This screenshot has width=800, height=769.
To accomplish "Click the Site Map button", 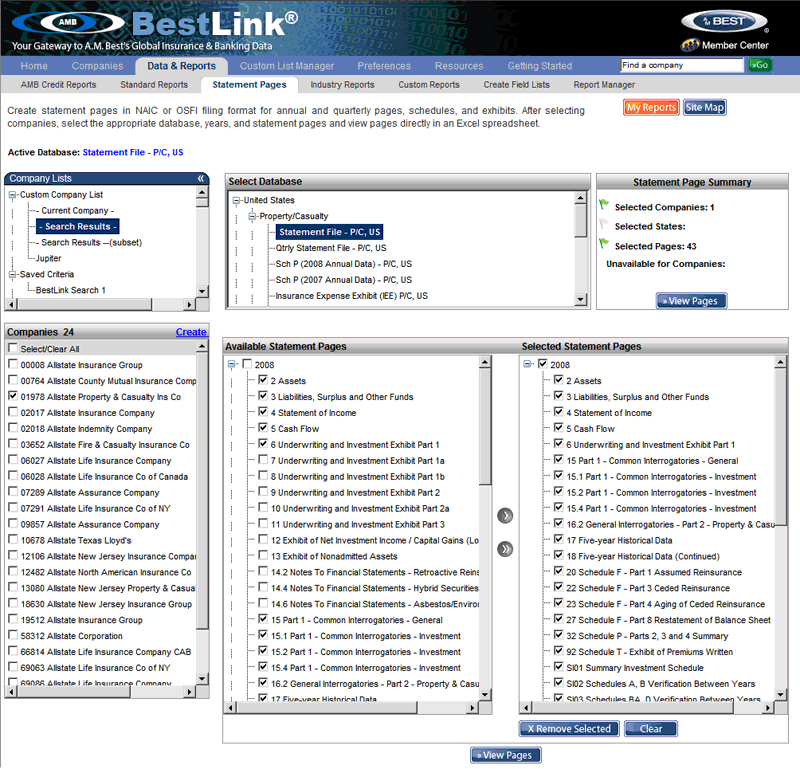I will point(705,107).
